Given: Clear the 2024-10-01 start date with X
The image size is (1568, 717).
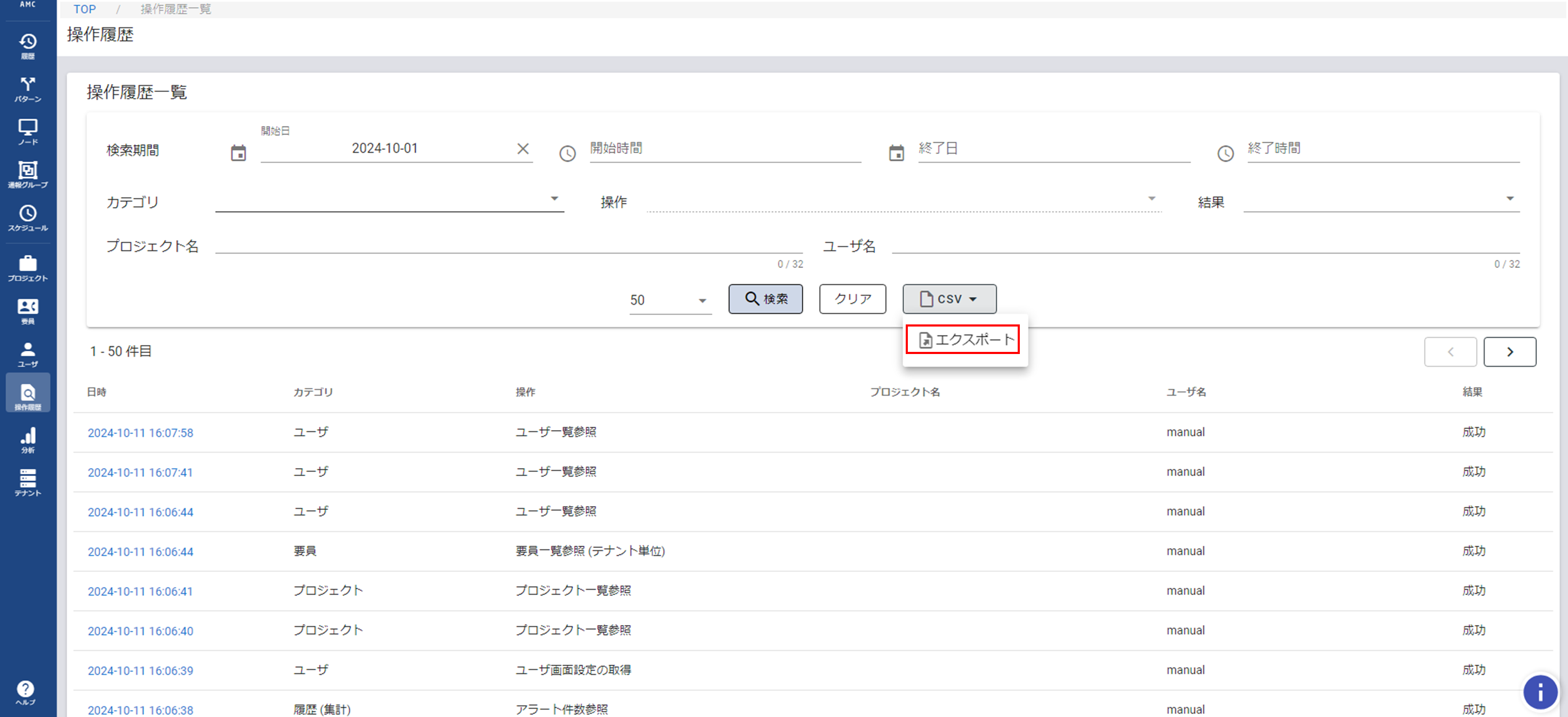Looking at the screenshot, I should (x=522, y=148).
